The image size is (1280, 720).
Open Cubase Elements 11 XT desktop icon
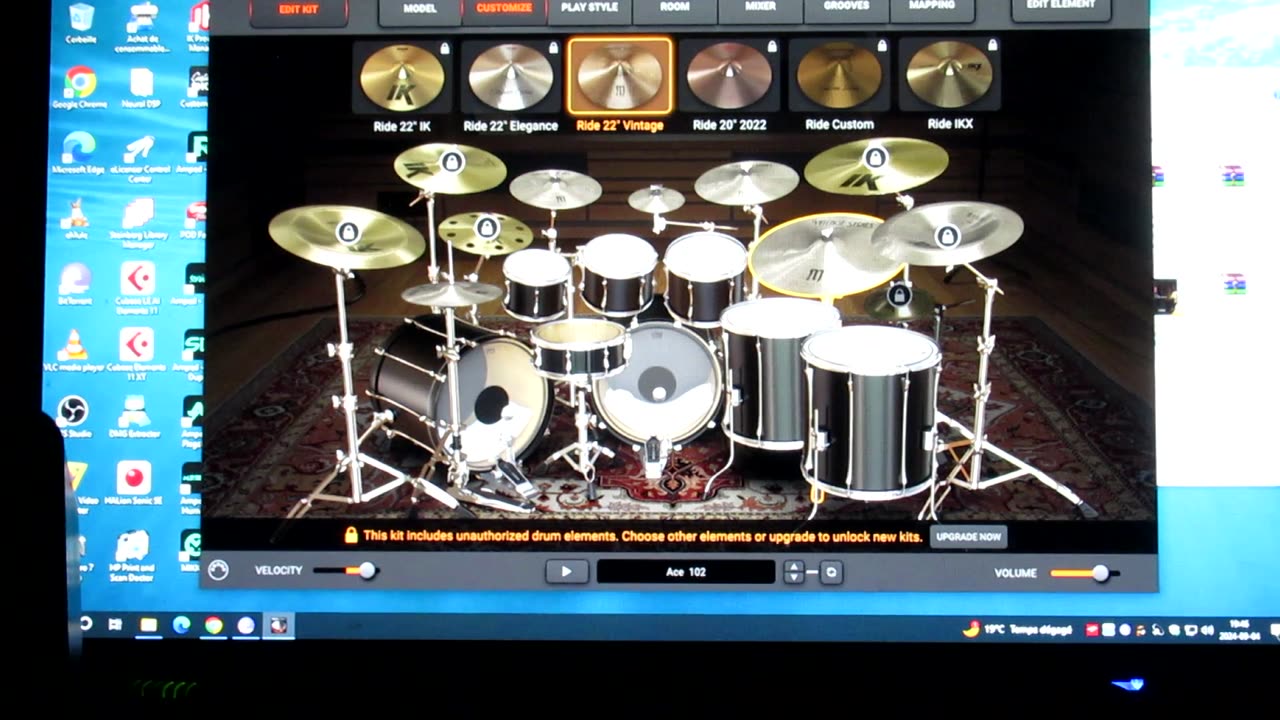(136, 352)
